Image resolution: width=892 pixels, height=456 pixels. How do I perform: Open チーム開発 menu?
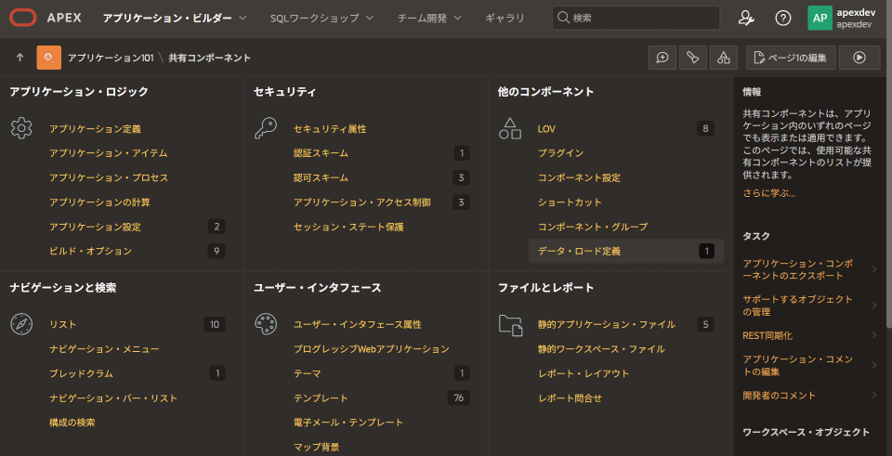click(x=422, y=18)
